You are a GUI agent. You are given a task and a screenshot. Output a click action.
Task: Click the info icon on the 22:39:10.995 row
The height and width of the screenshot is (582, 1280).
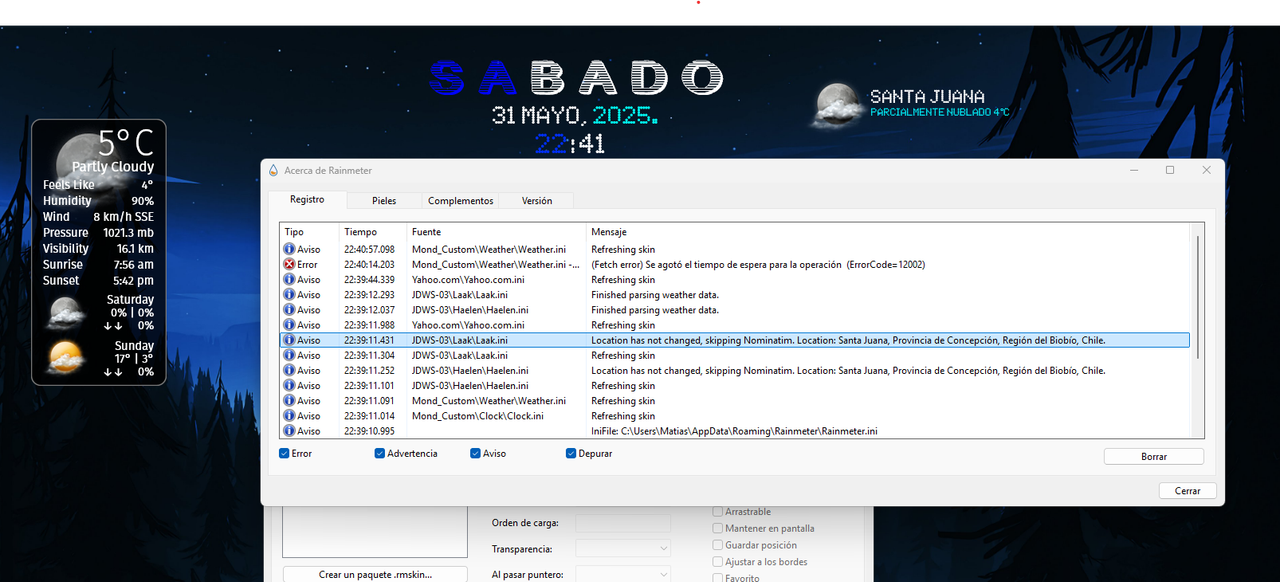click(x=289, y=430)
